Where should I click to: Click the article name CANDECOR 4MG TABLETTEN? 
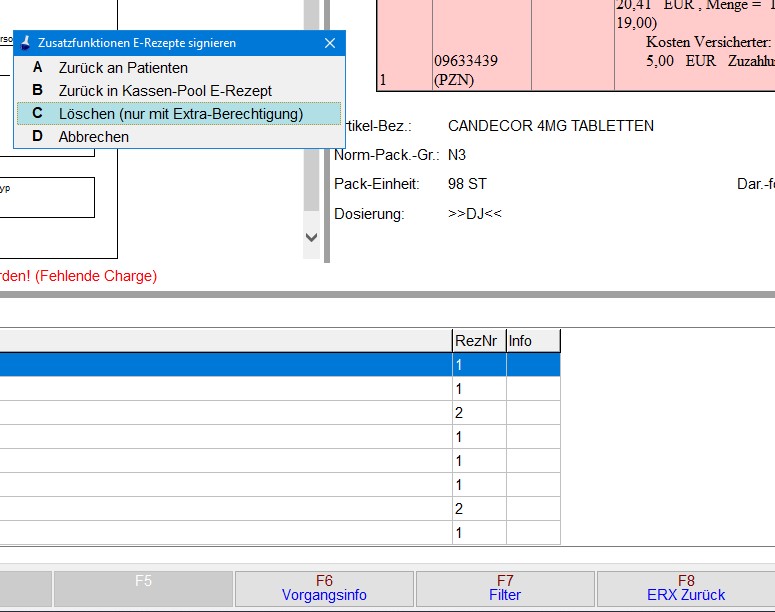click(x=551, y=126)
